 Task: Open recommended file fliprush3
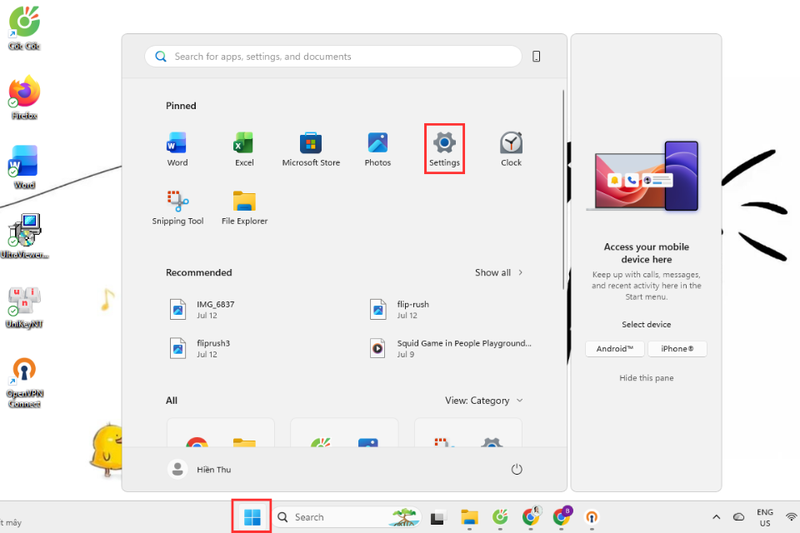coord(199,348)
